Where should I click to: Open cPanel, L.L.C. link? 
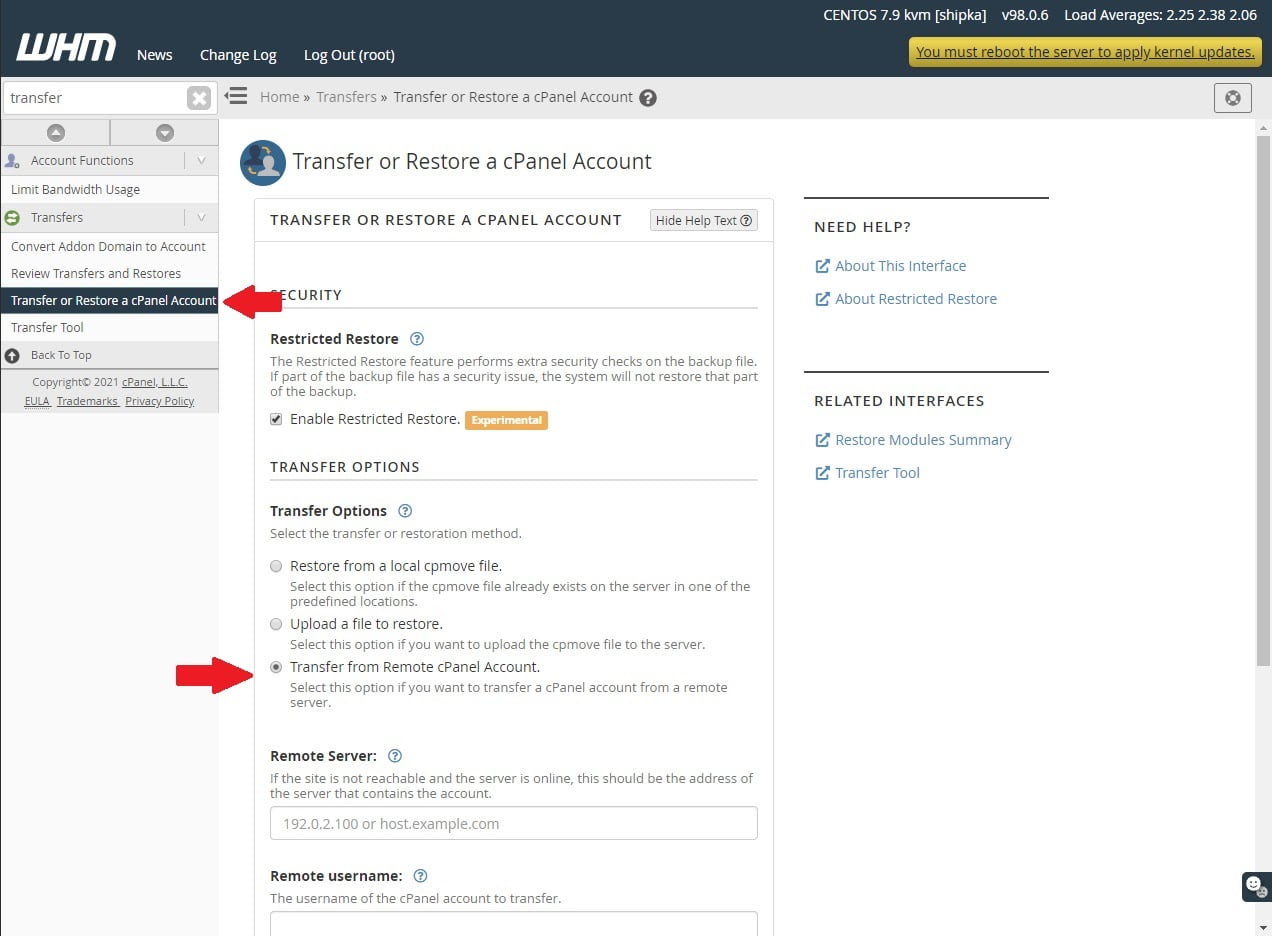[154, 382]
